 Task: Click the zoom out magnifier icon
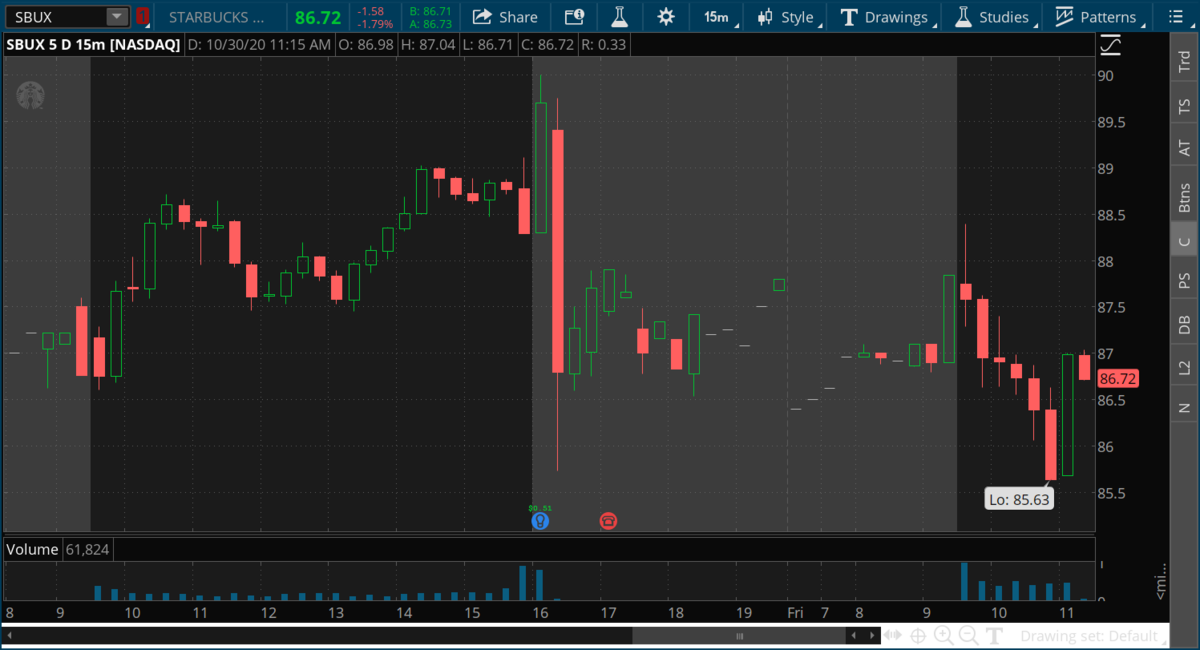(x=968, y=635)
